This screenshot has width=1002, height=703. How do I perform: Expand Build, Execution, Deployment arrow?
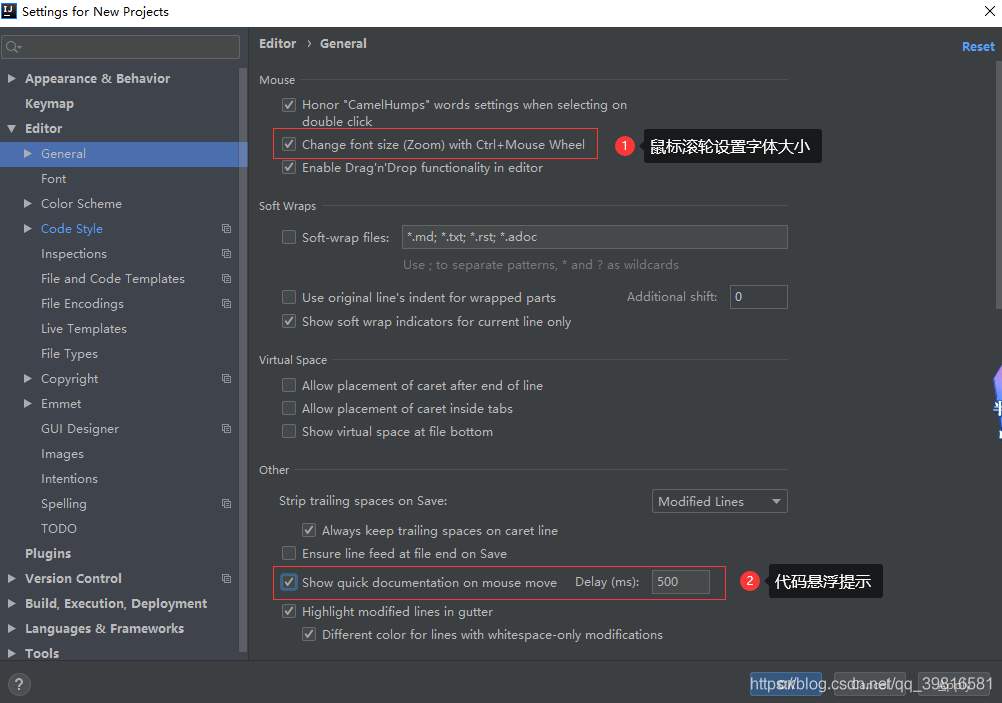[12, 603]
